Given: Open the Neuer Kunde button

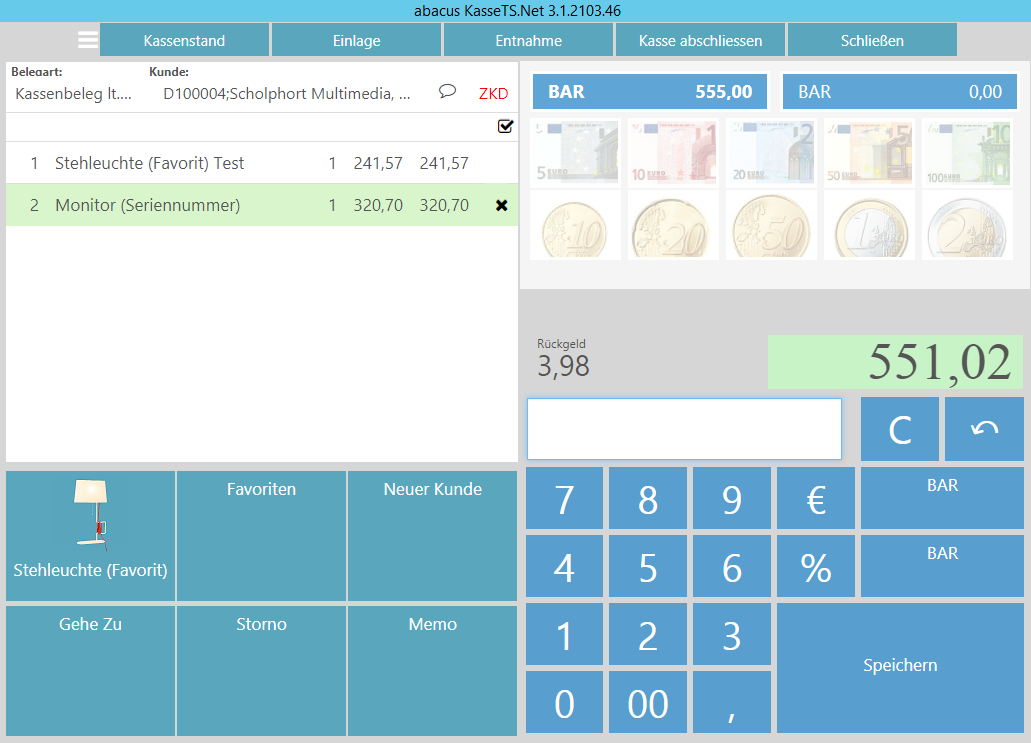Looking at the screenshot, I should coord(432,536).
